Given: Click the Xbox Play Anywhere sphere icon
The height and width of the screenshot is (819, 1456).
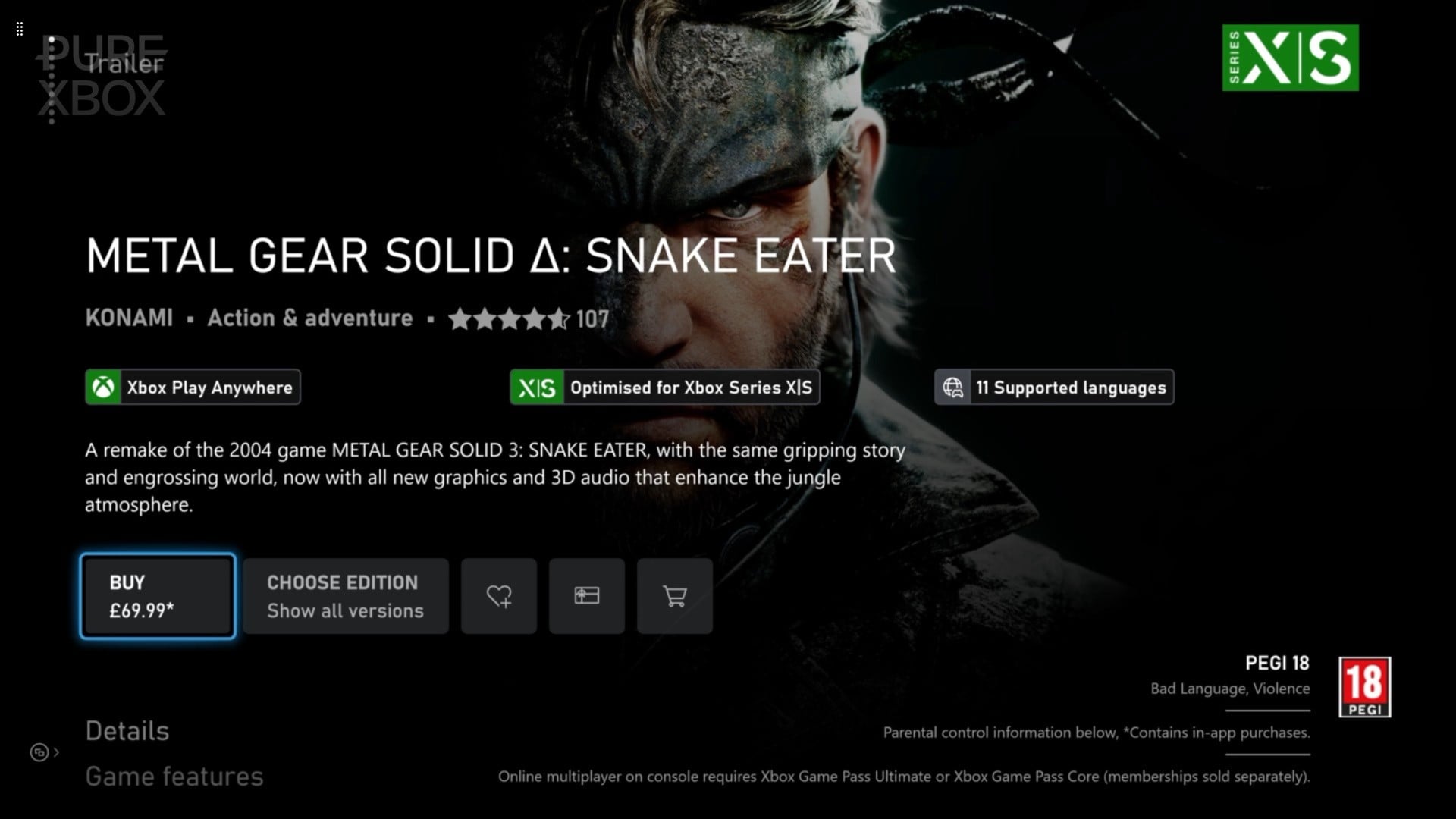Looking at the screenshot, I should [x=103, y=388].
